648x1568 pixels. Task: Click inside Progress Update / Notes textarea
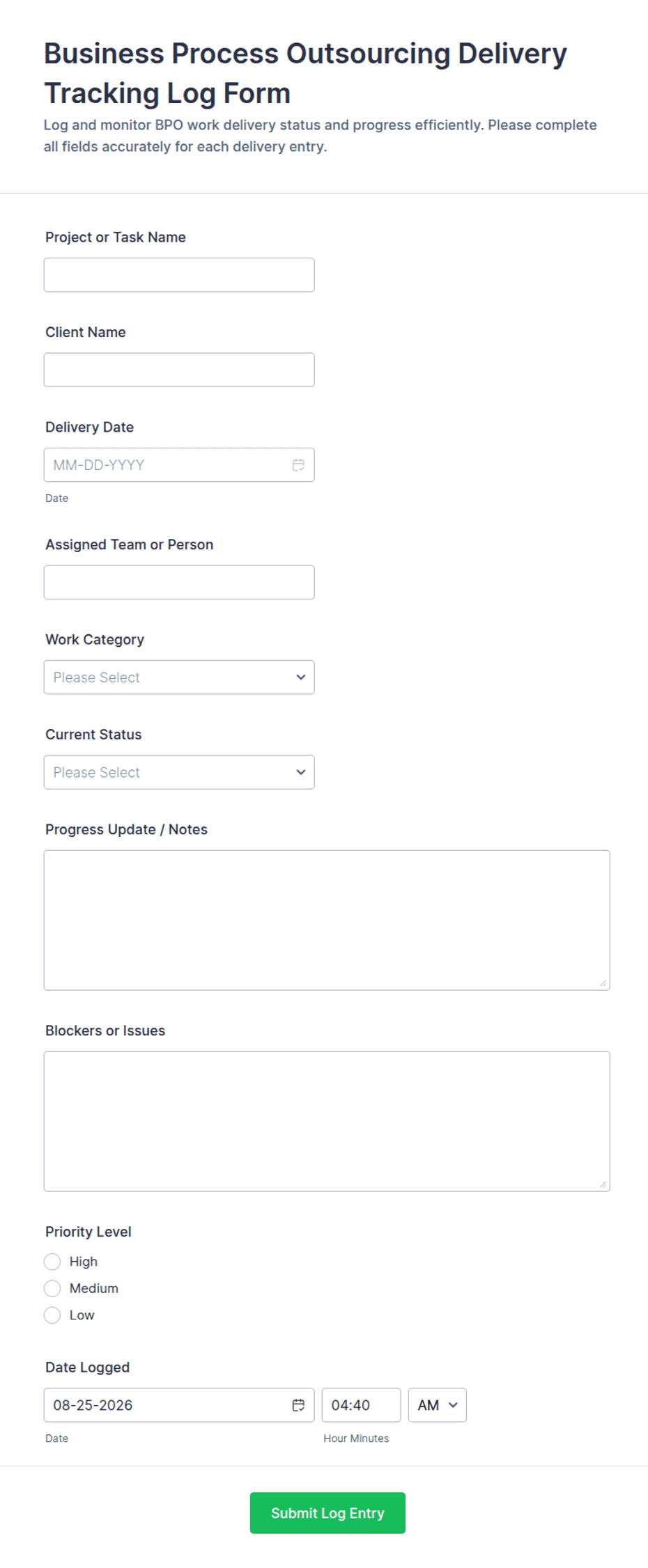pyautogui.click(x=327, y=920)
